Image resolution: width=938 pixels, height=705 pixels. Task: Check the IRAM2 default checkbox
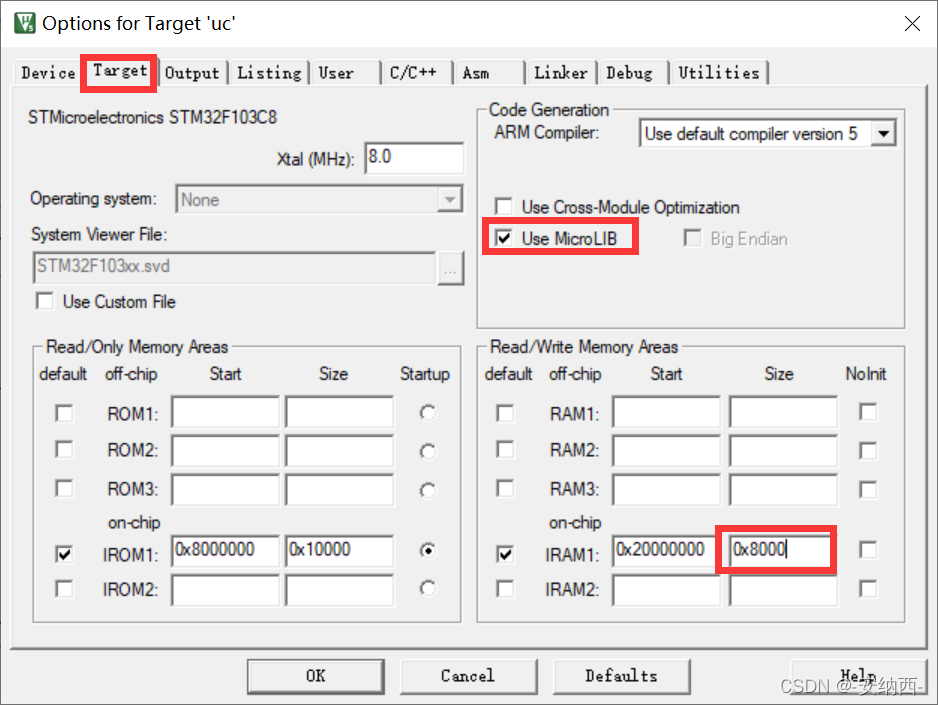[505, 589]
